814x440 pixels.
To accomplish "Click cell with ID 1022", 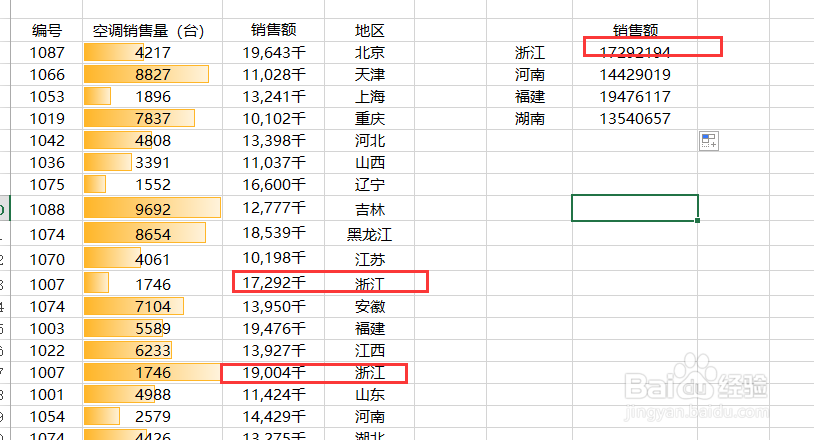I will 47,351.
